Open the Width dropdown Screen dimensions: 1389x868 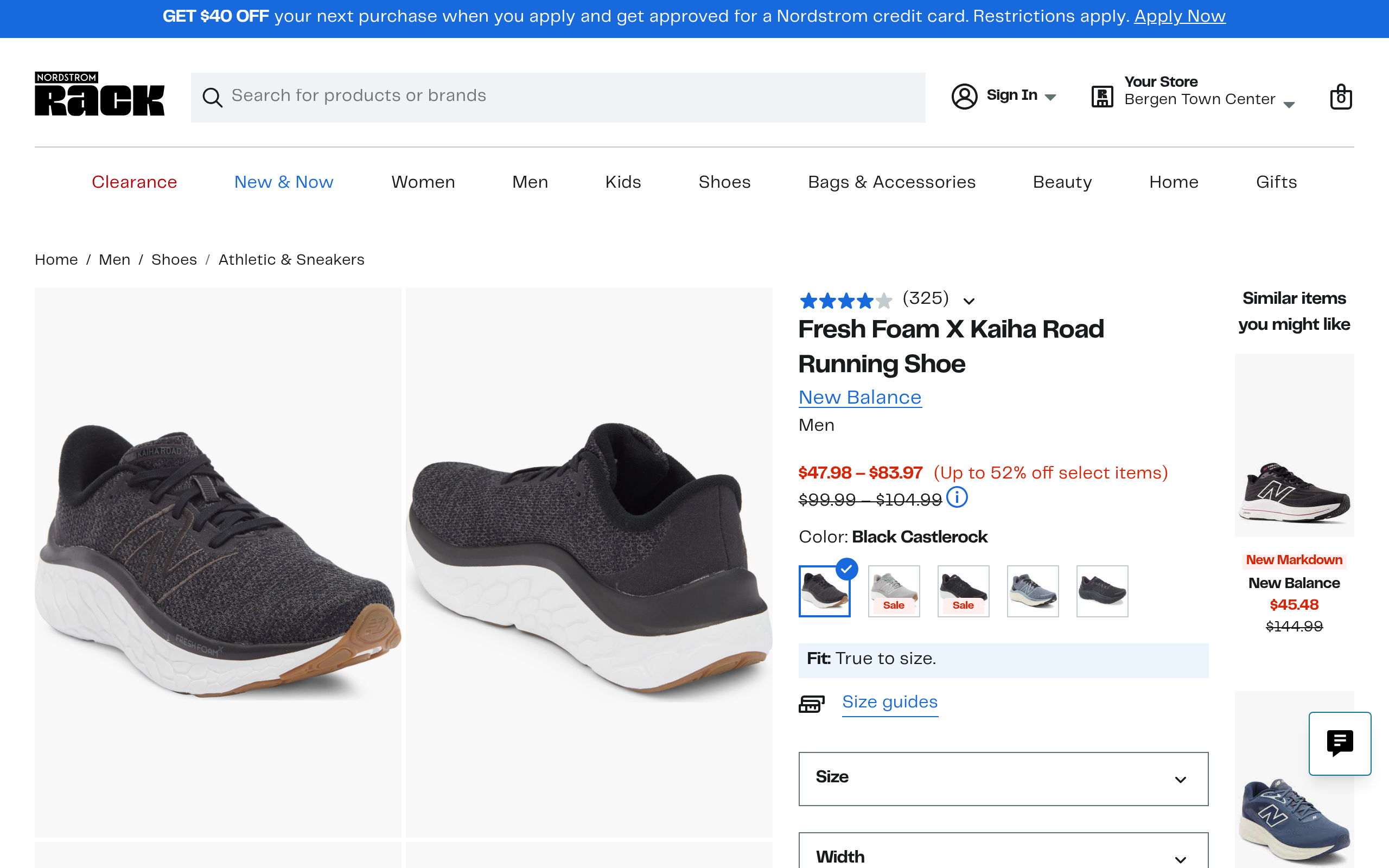1003,851
